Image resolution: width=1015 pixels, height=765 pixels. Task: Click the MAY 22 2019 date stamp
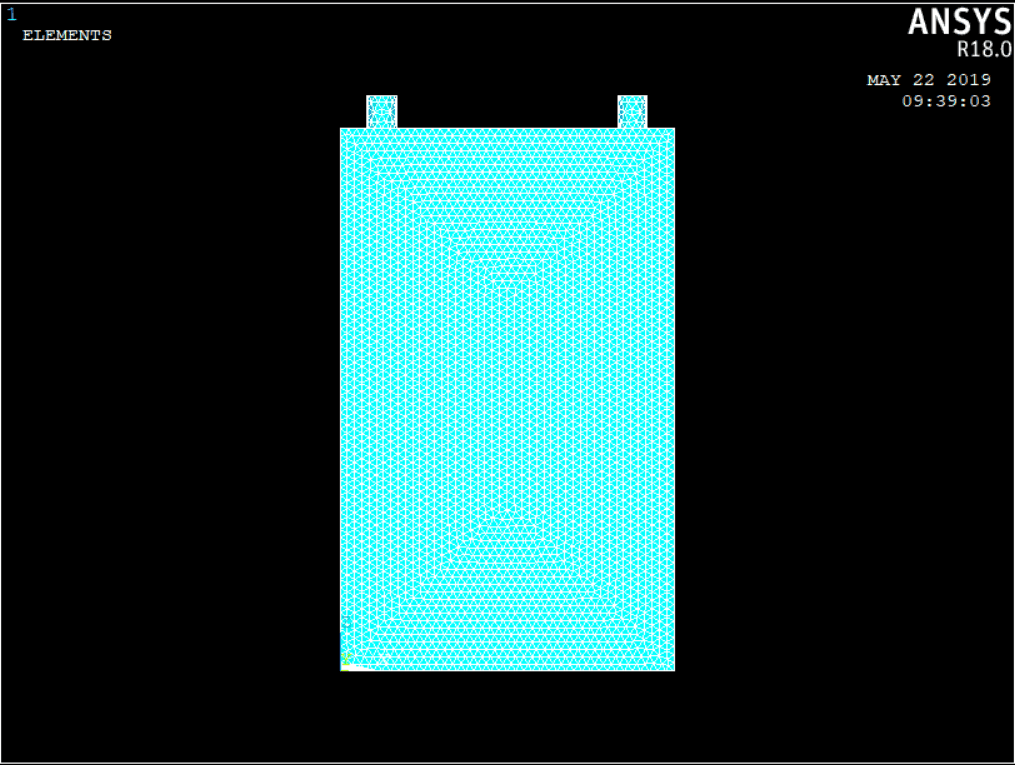[x=928, y=80]
